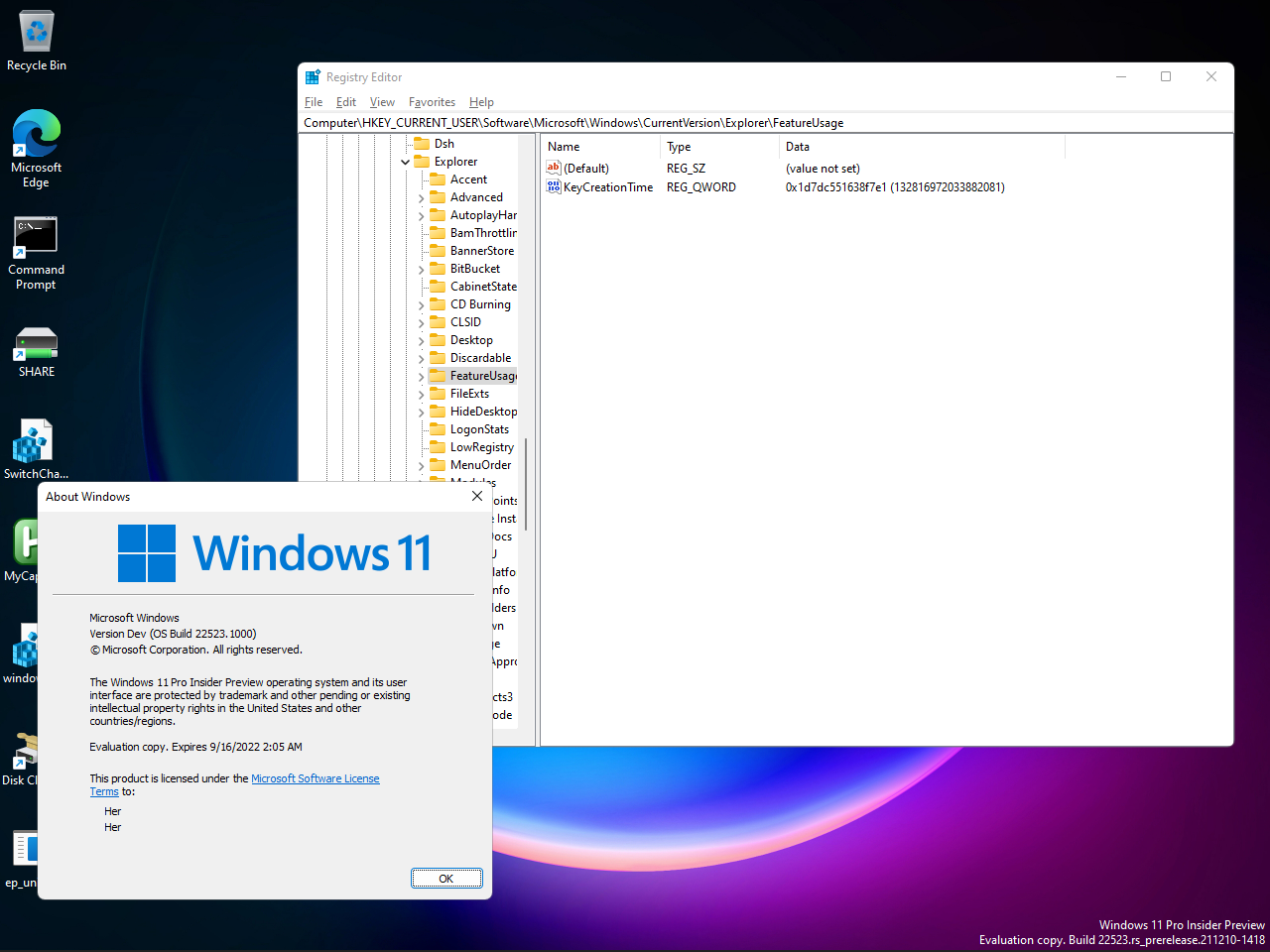The height and width of the screenshot is (952, 1270).
Task: Click the Dsh key folder icon
Action: pyautogui.click(x=422, y=144)
